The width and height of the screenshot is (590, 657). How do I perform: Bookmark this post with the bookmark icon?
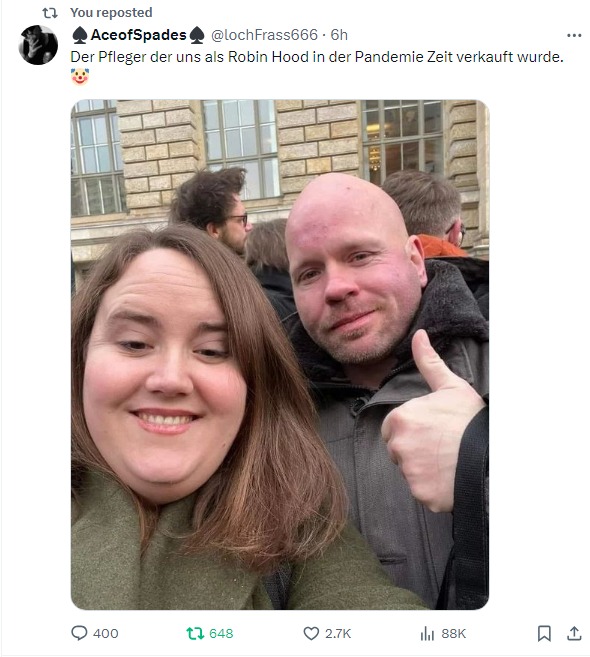[x=544, y=633]
